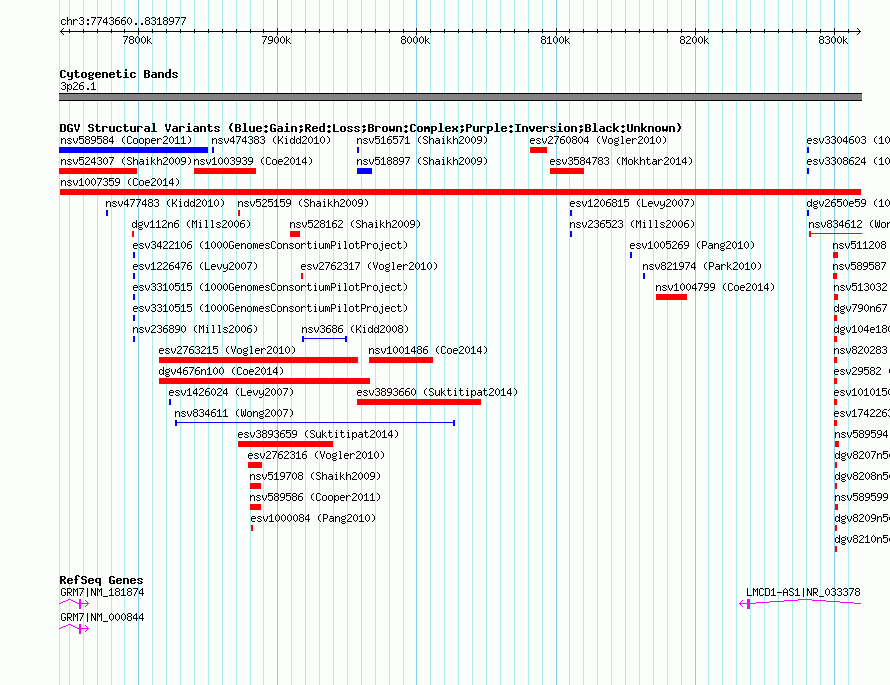Click the 3p26.1 cytogenetic band bar
Image resolution: width=890 pixels, height=685 pixels.
460,98
